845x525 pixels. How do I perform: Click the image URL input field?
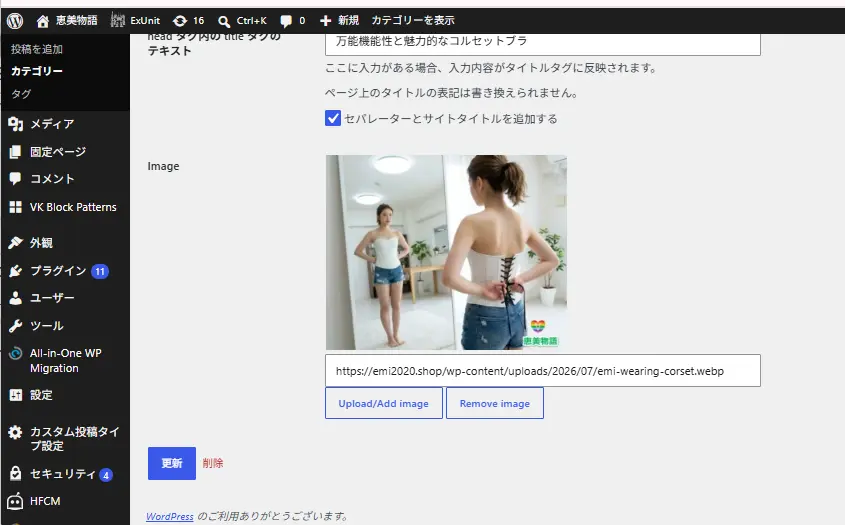[543, 370]
